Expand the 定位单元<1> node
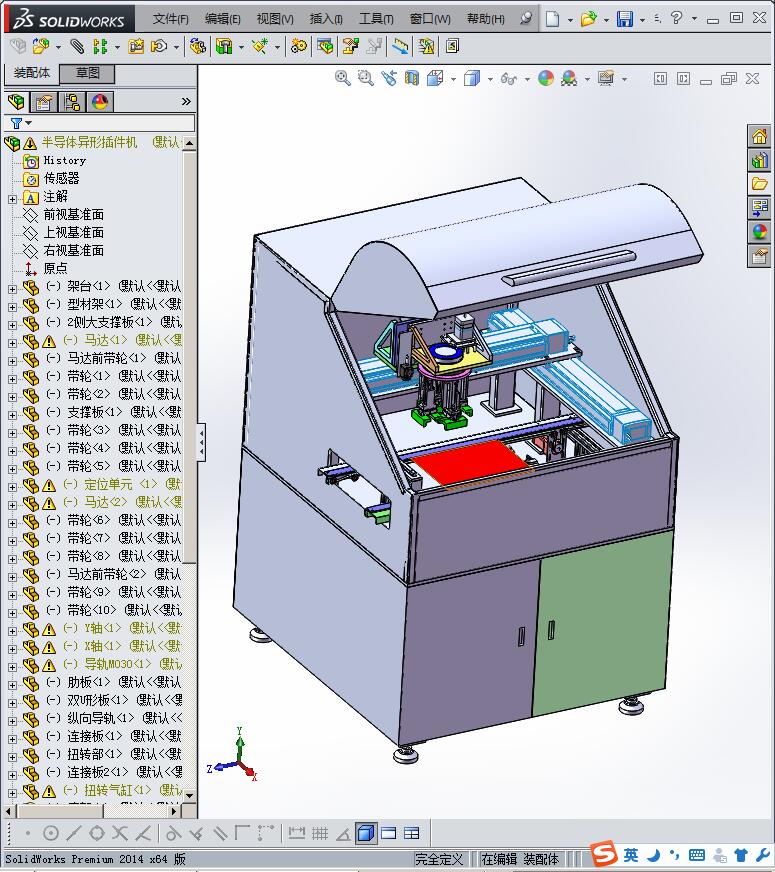775x872 pixels. point(12,487)
